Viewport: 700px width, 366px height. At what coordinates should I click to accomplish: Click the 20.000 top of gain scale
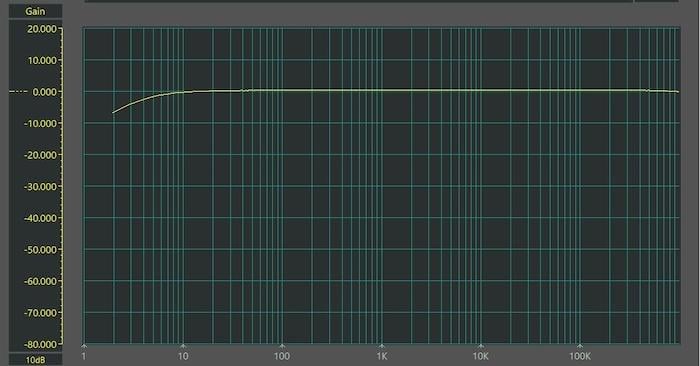(42, 29)
